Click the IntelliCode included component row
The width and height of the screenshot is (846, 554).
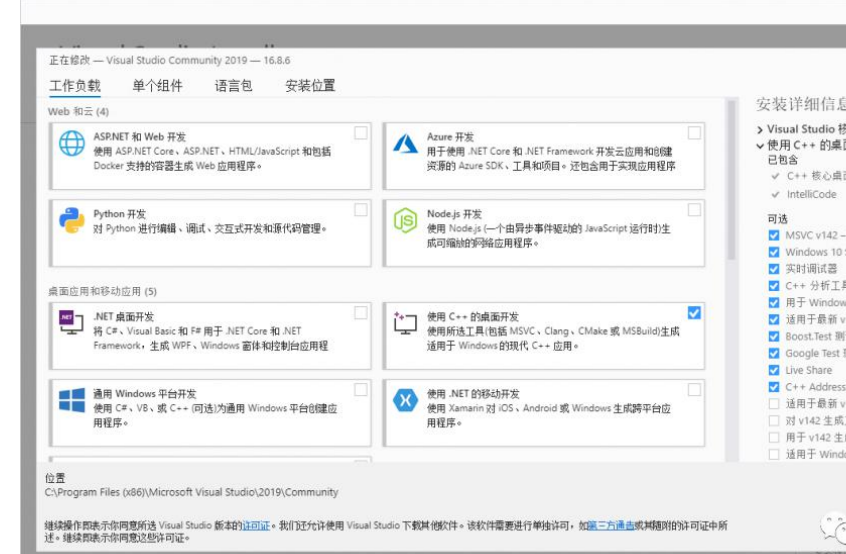pos(804,194)
